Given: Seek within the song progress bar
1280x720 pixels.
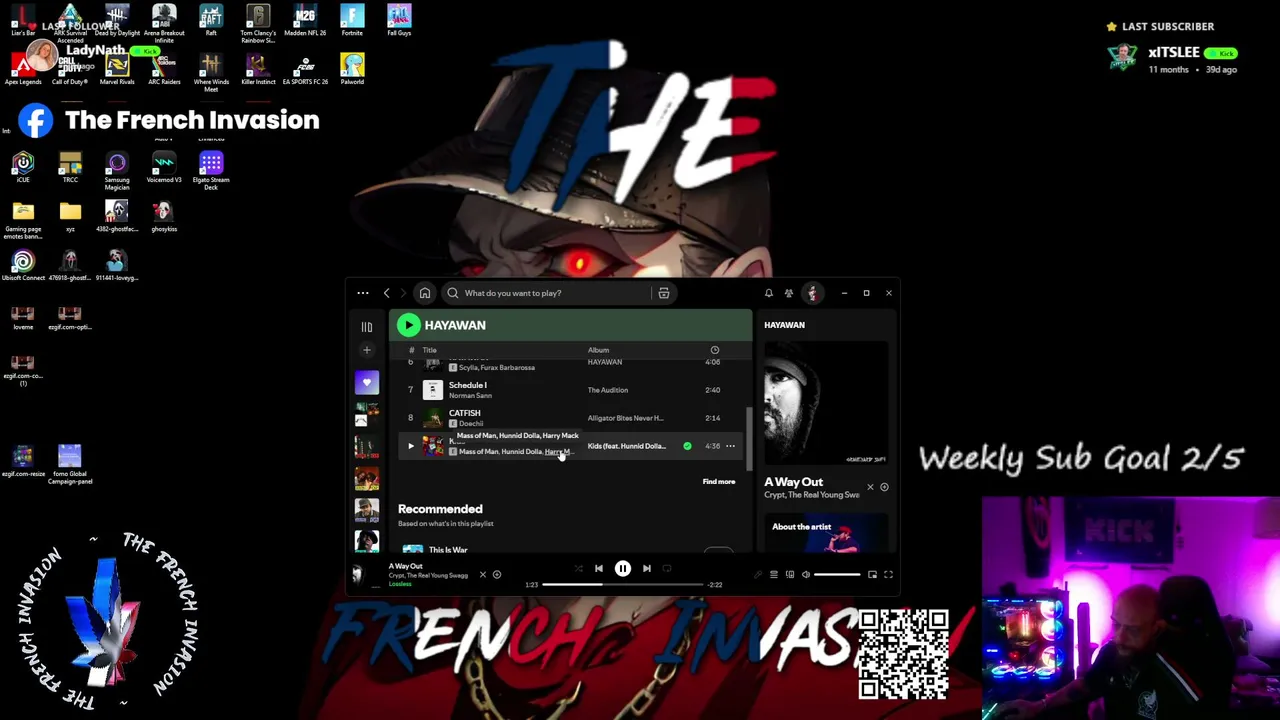Looking at the screenshot, I should 623,584.
